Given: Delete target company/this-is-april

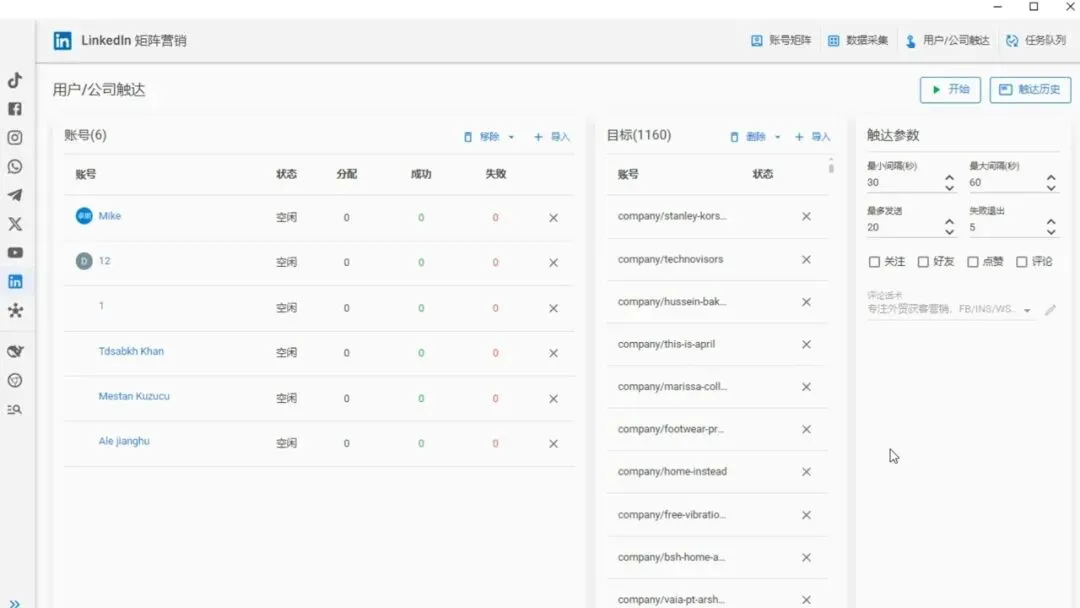Looking at the screenshot, I should pyautogui.click(x=806, y=344).
